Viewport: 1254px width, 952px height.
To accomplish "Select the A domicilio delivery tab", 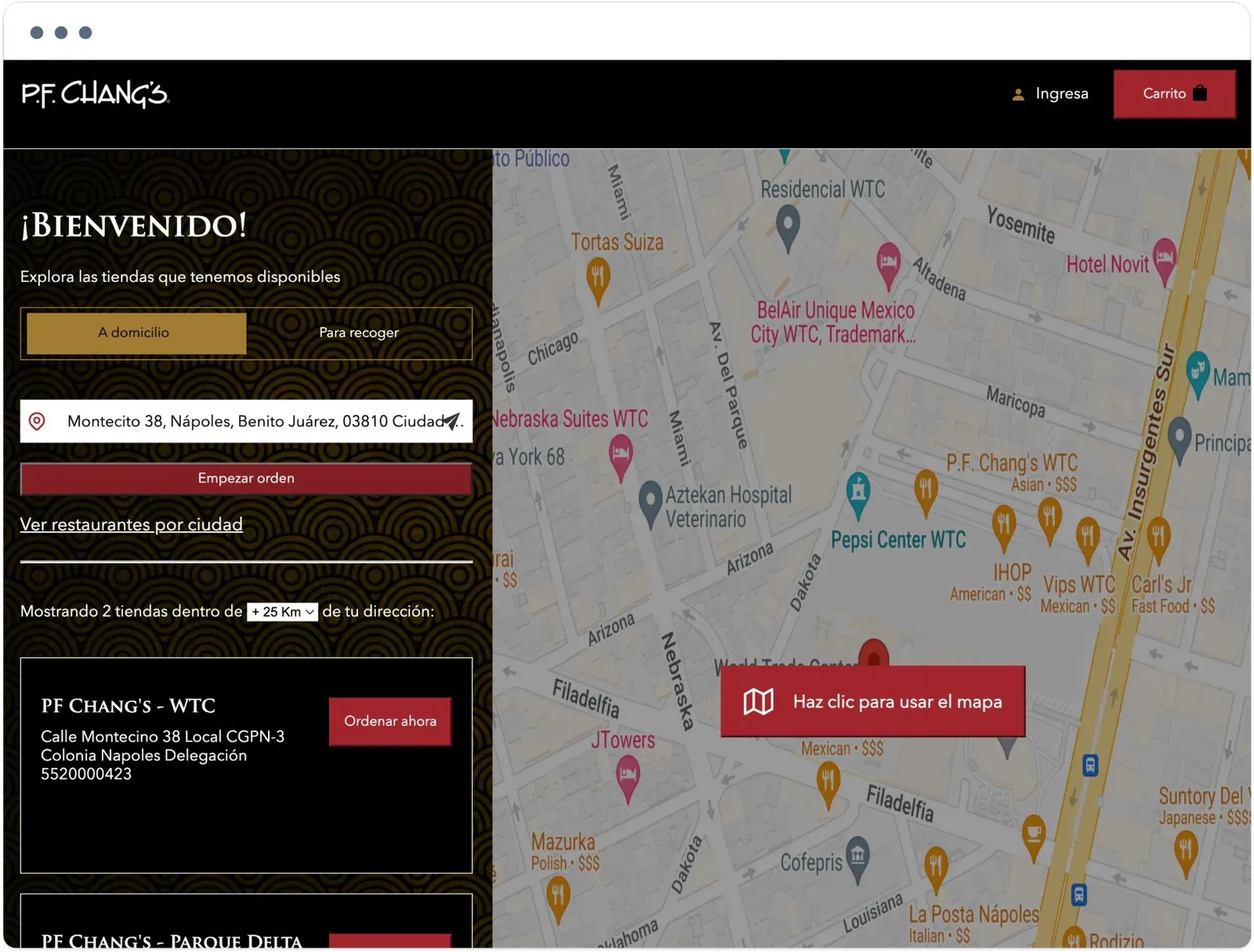I will click(136, 333).
